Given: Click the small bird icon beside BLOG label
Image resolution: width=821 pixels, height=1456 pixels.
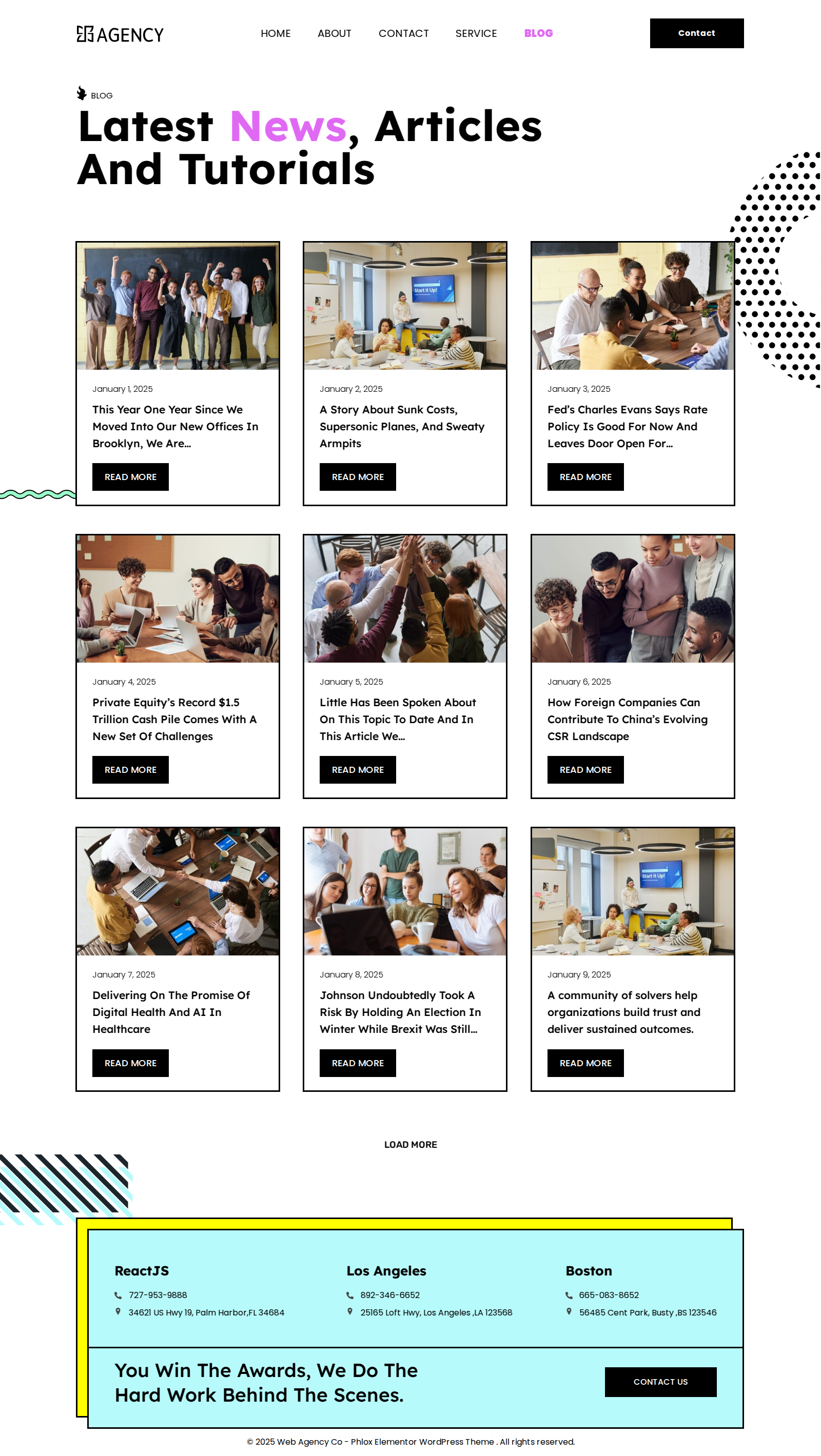Looking at the screenshot, I should [x=82, y=93].
